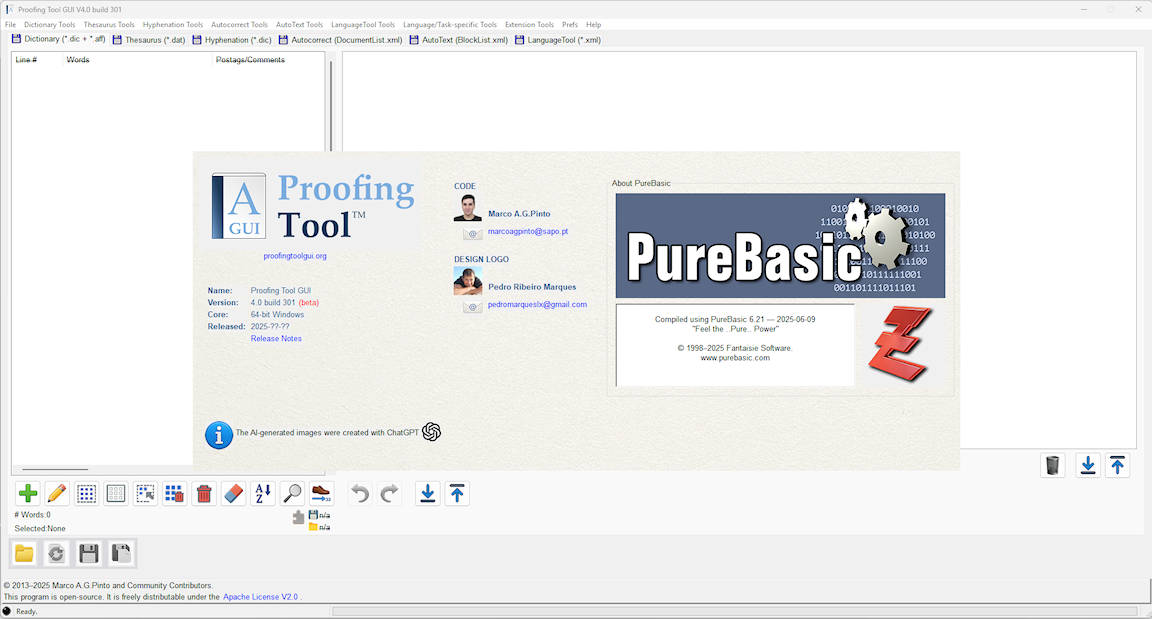Click the Reload file refresh icon

tap(57, 553)
